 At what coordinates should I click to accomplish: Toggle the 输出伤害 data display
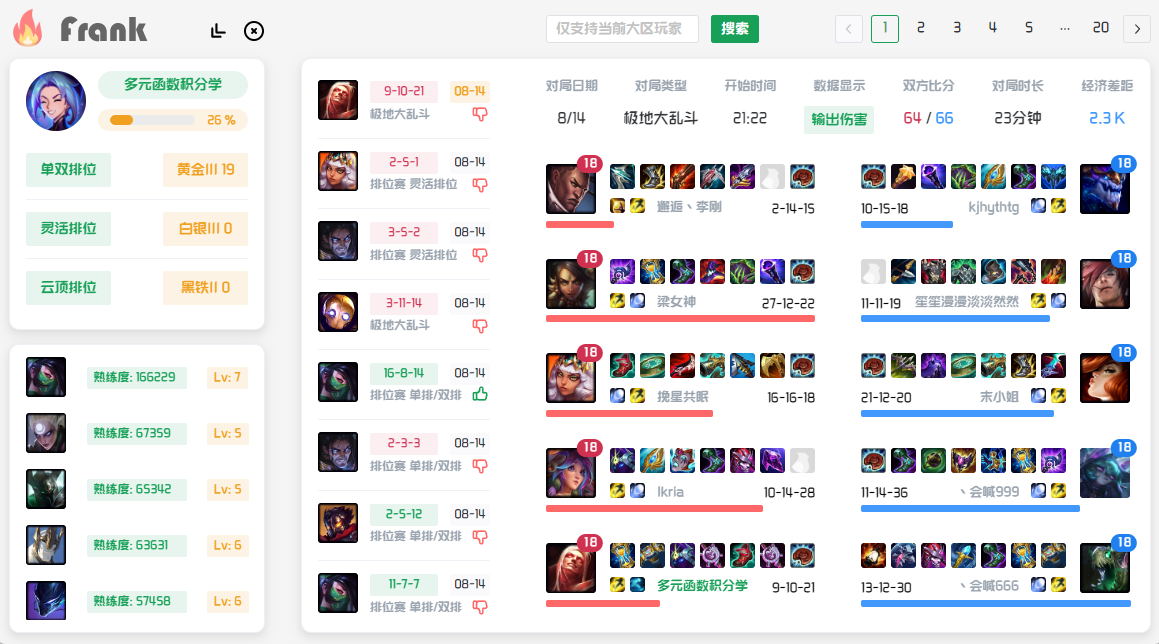point(839,119)
